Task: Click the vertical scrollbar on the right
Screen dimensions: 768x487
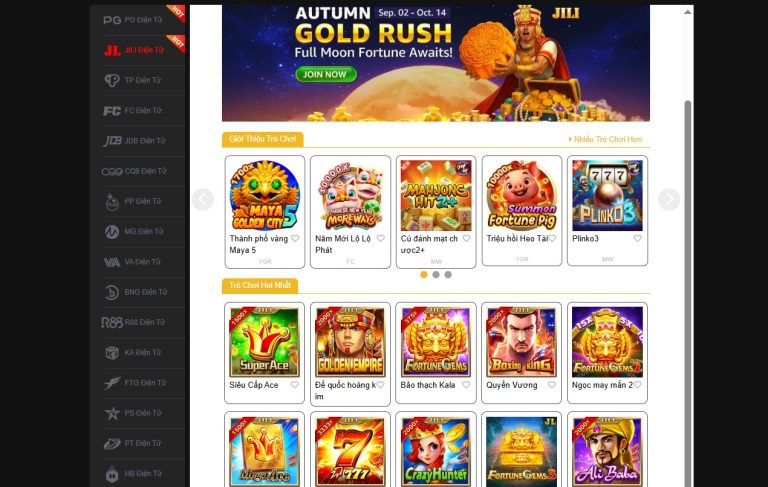Action: pyautogui.click(x=688, y=294)
